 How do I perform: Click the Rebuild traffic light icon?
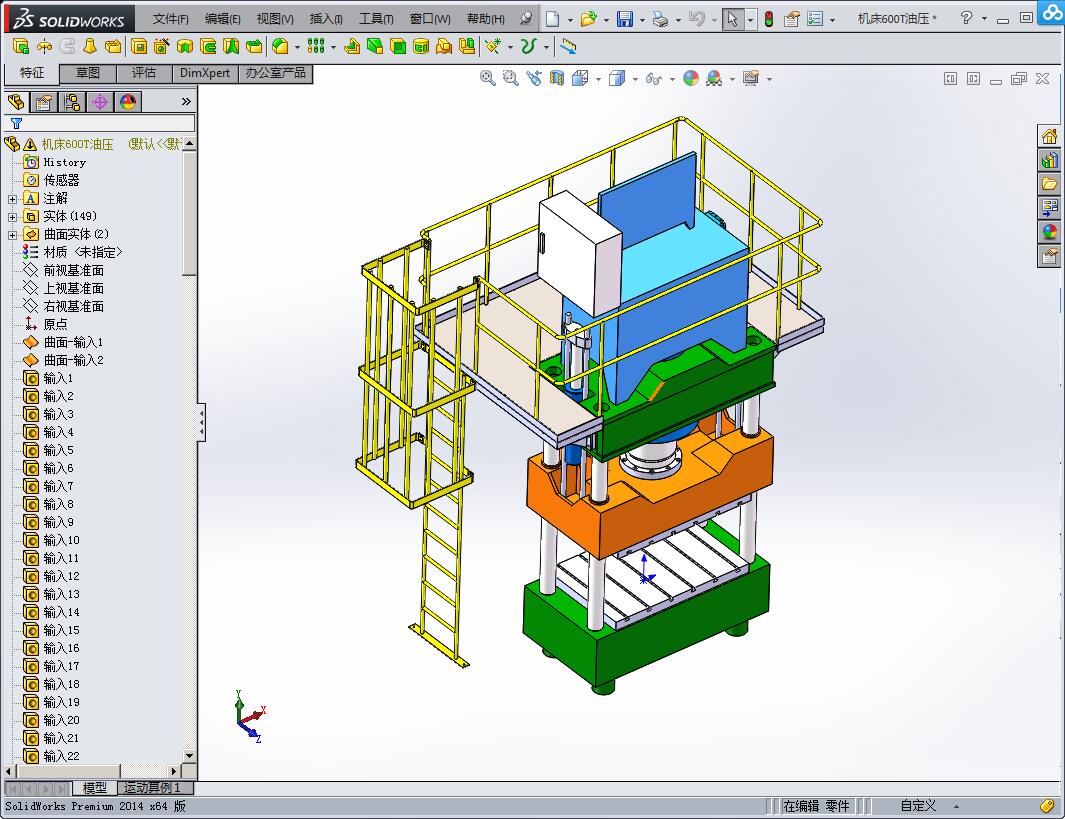click(x=768, y=19)
